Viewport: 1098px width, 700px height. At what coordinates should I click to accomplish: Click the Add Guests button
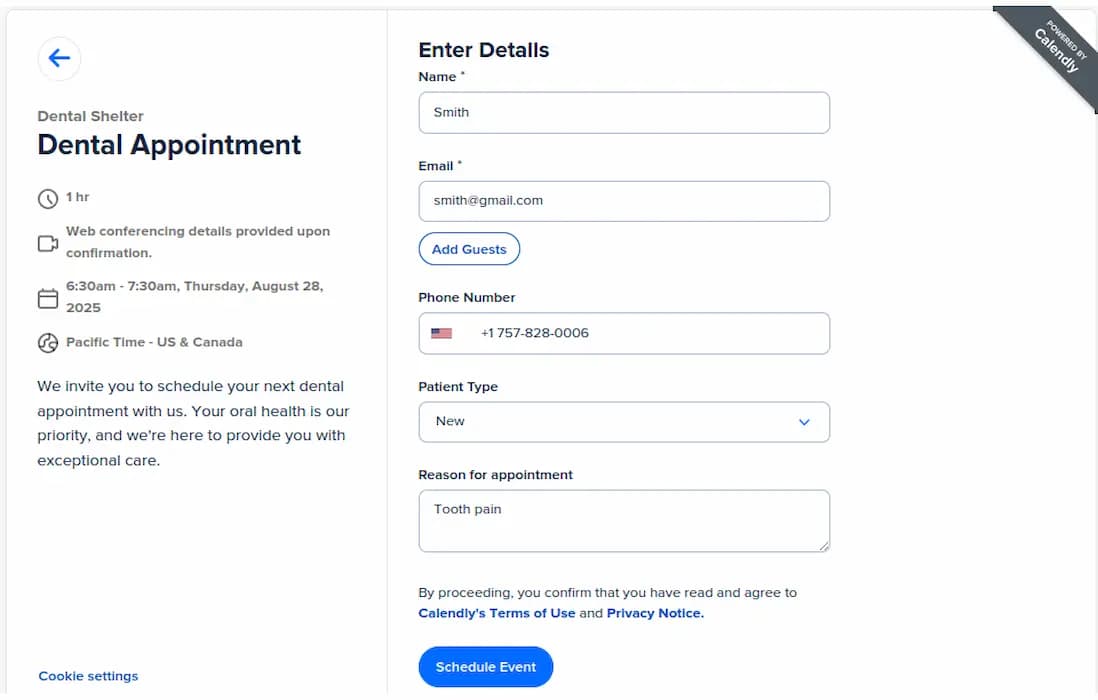point(469,249)
